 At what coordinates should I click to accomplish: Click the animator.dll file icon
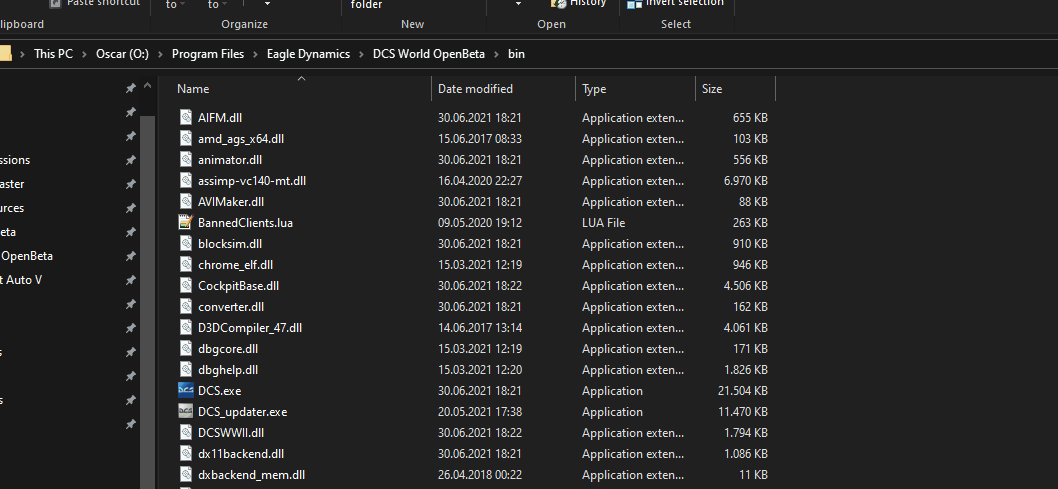186,159
